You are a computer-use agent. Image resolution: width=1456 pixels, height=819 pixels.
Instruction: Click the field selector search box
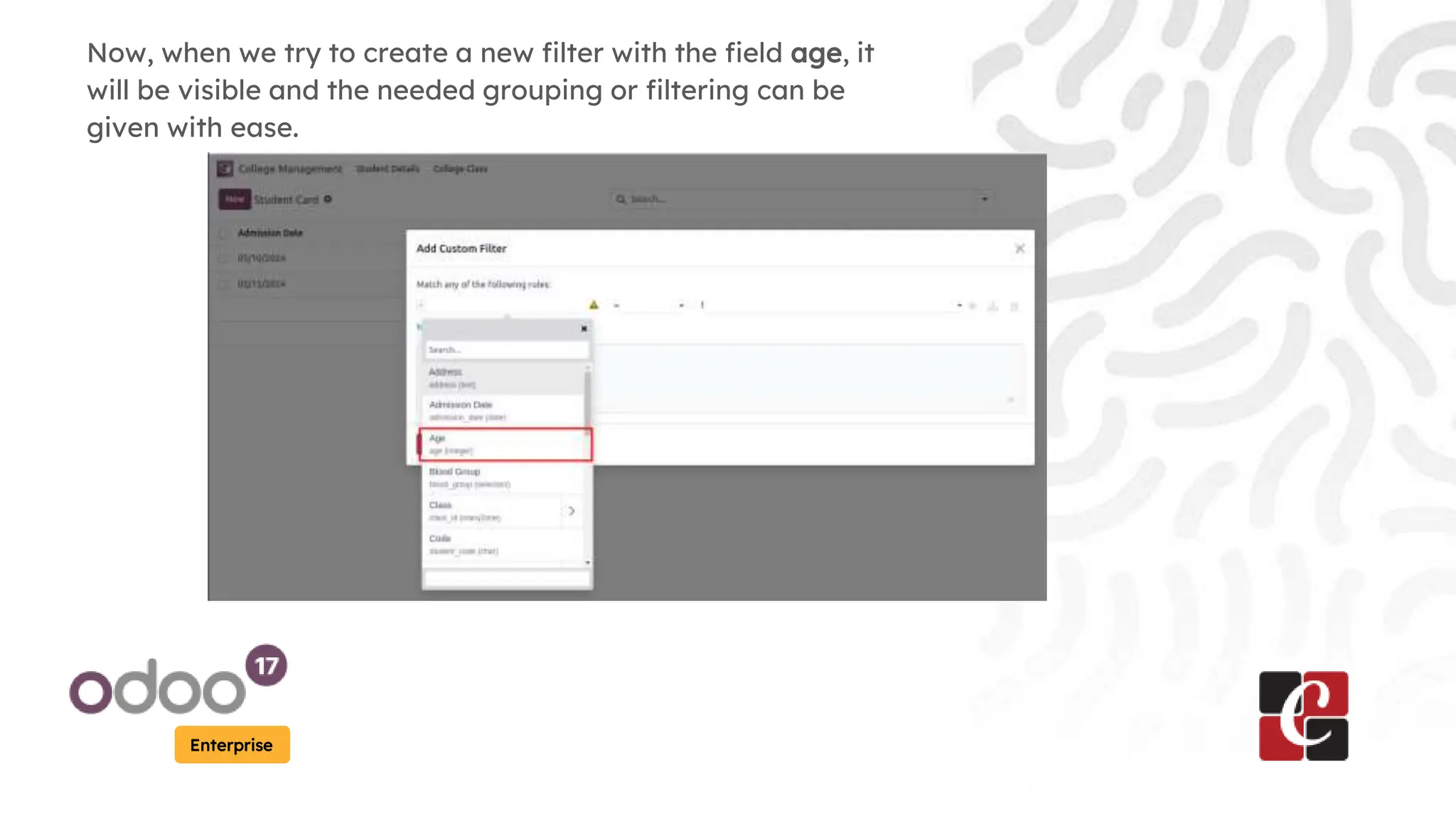(506, 350)
